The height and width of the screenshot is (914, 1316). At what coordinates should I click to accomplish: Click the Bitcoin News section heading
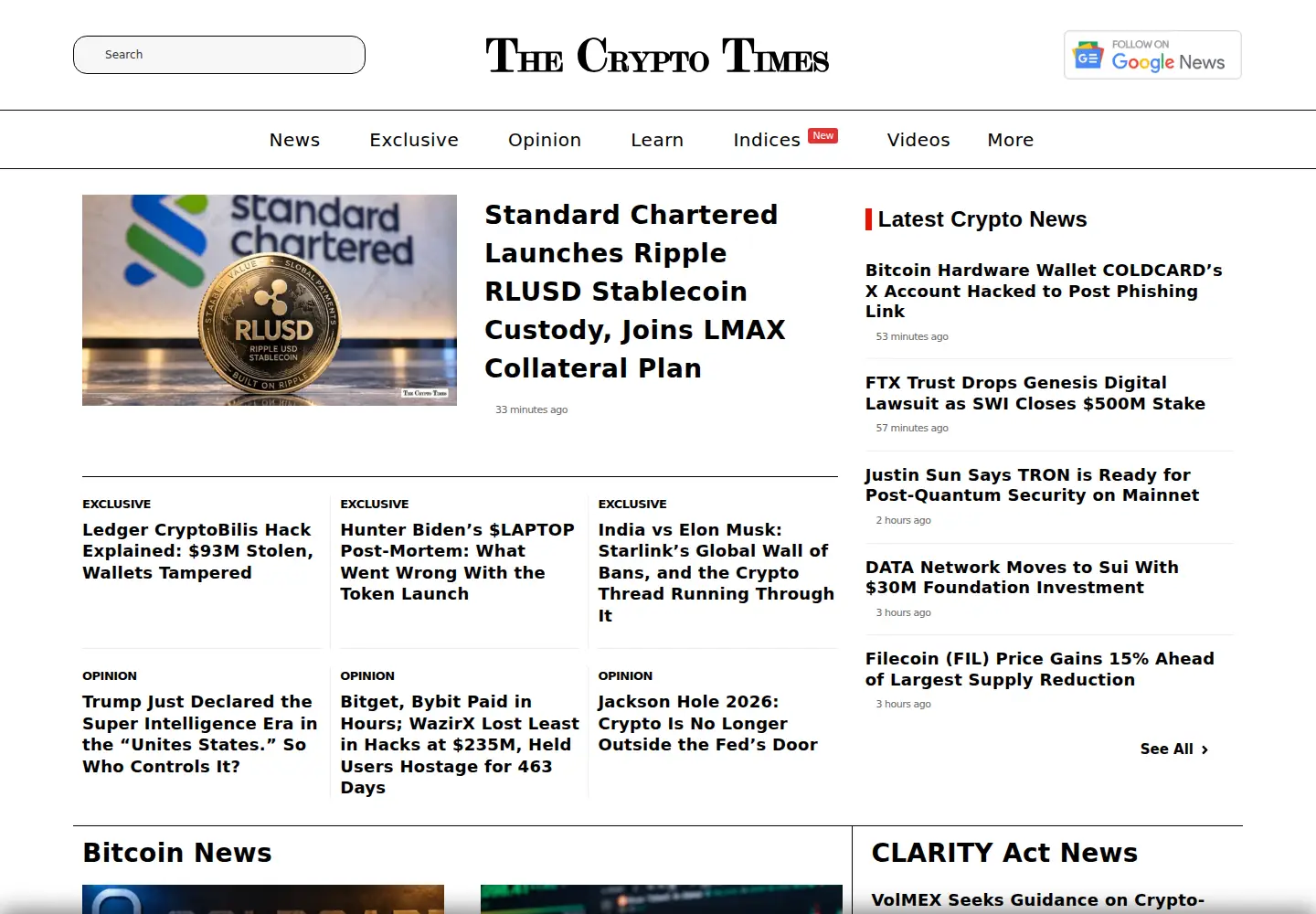177,853
